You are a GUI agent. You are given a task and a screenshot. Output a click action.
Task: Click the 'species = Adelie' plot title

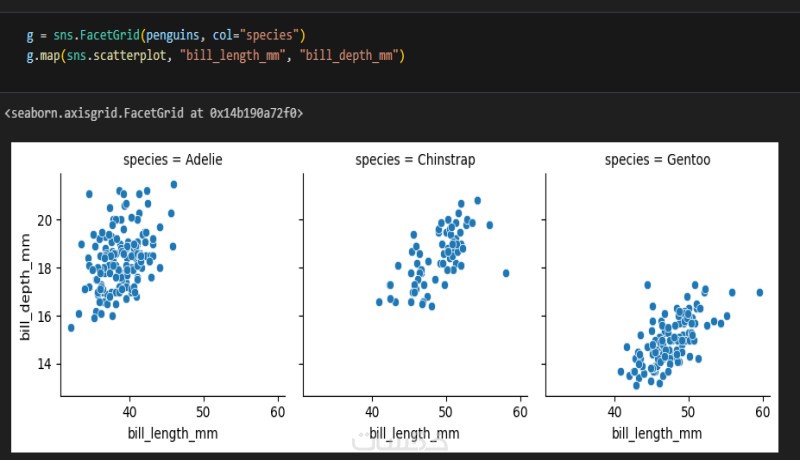(x=173, y=159)
